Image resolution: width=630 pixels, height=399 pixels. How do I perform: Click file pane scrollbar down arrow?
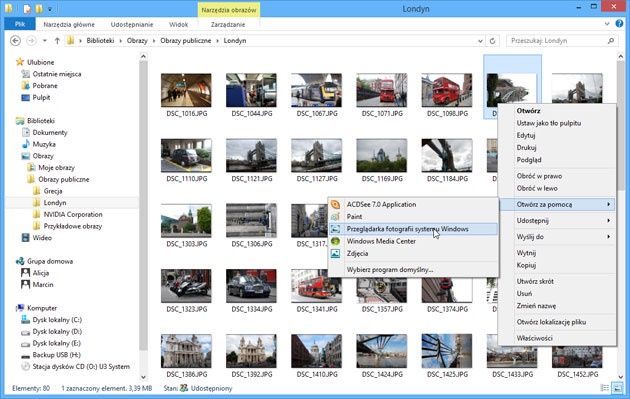tap(620, 376)
